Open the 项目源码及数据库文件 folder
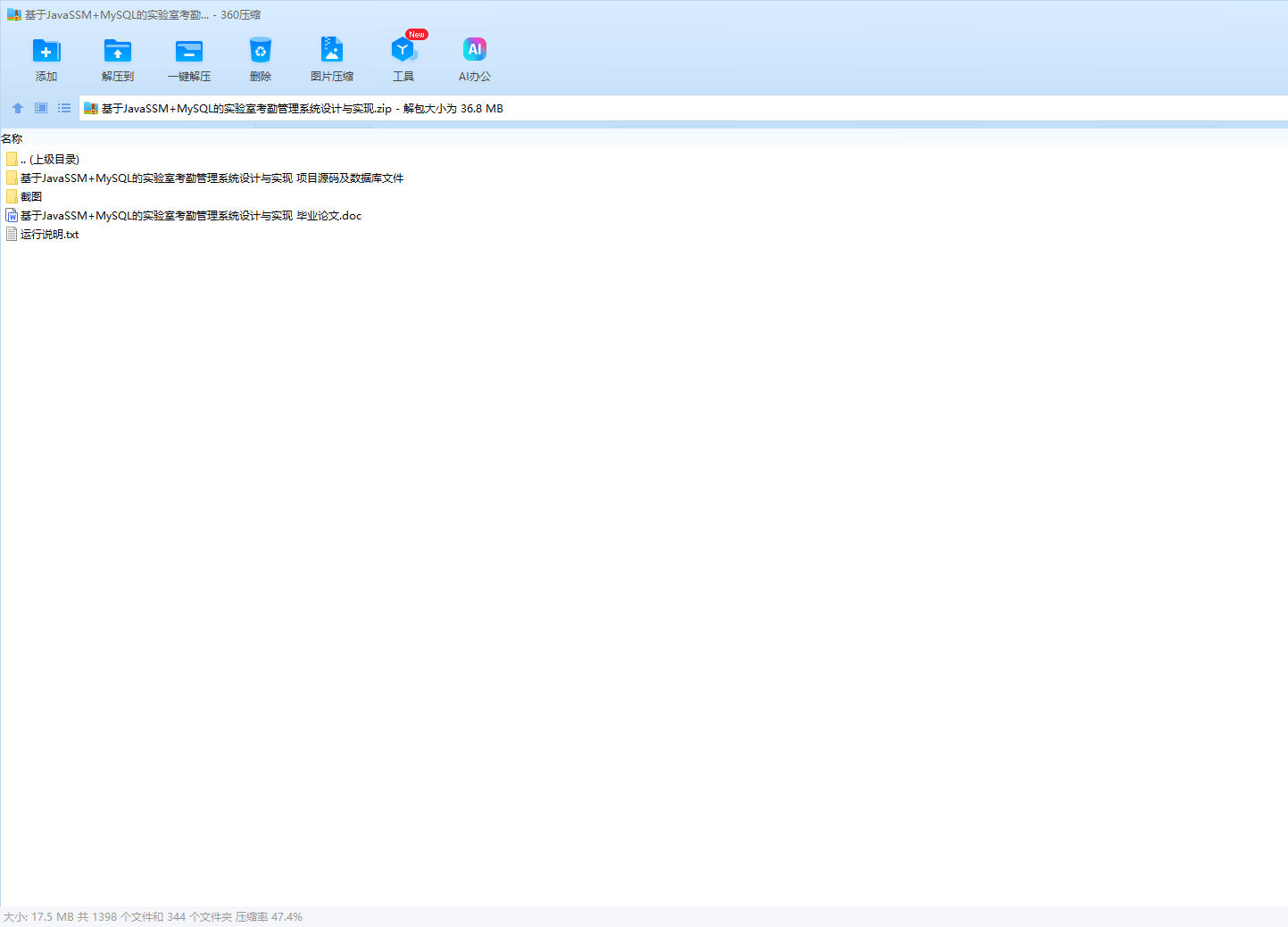Viewport: 1288px width, 927px height. [212, 178]
